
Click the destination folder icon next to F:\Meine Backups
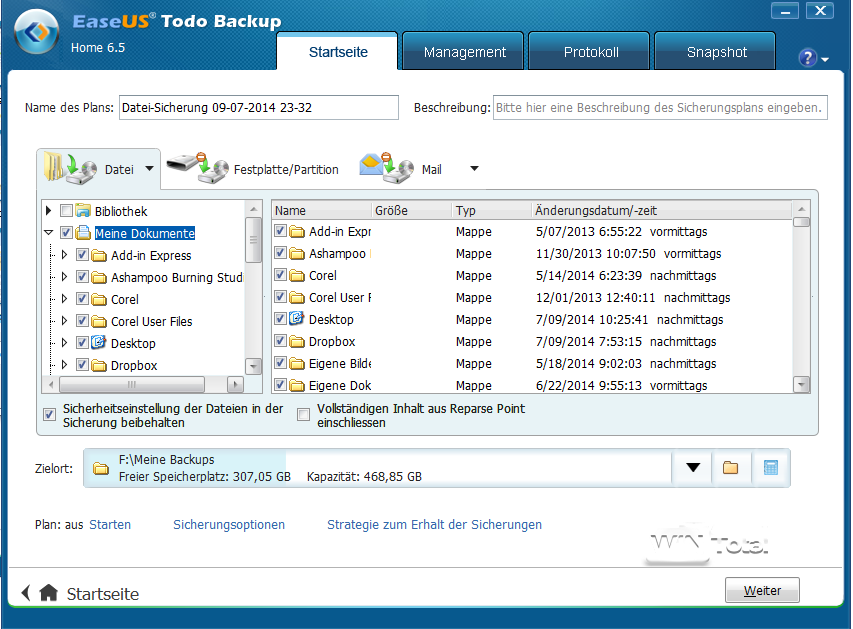coord(101,468)
